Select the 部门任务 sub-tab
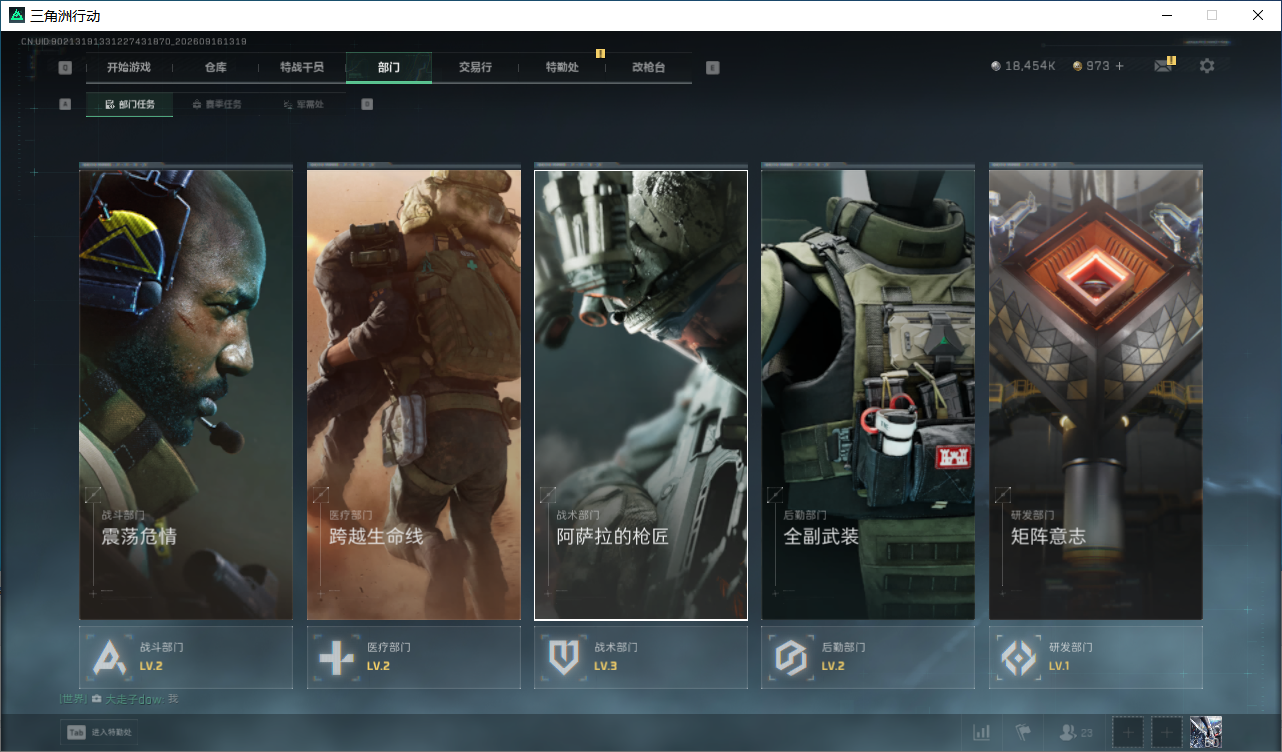The height and width of the screenshot is (752, 1282). pos(129,104)
